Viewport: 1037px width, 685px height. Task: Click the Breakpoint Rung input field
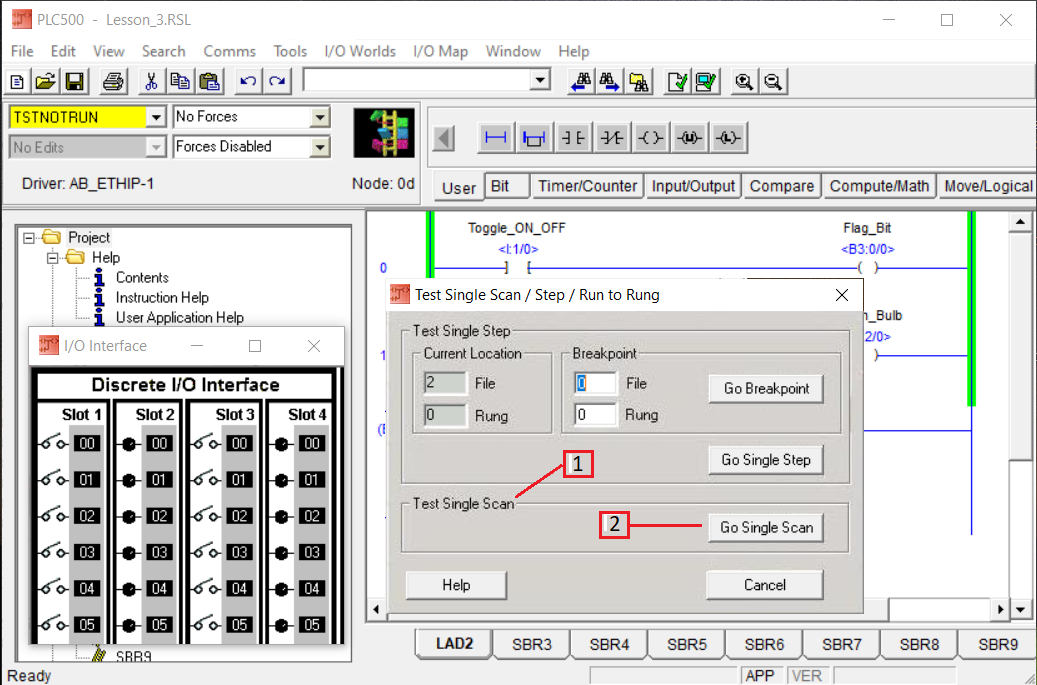click(x=595, y=415)
